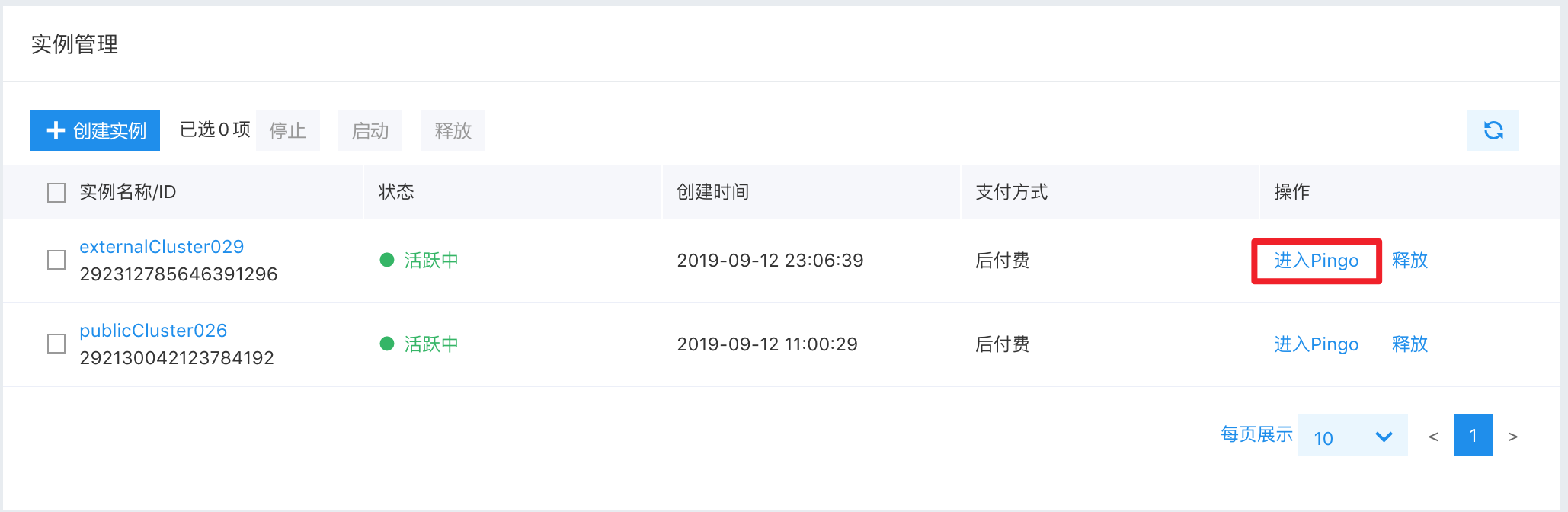
Task: Click the 启动 start button
Action: coord(370,130)
